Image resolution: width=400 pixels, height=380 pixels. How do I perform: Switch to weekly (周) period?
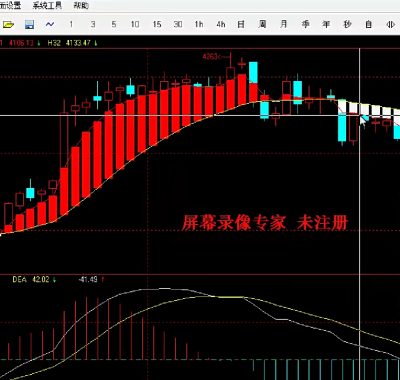pyautogui.click(x=262, y=24)
